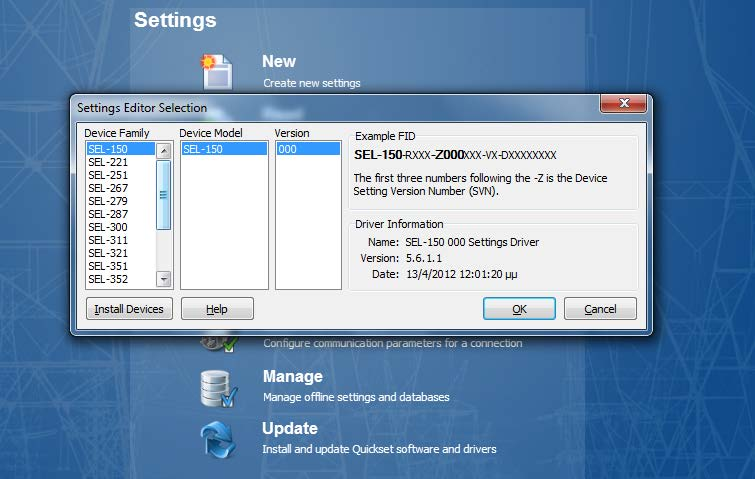This screenshot has height=479, width=755.
Task: Cancel the Settings Editor Selection dialog
Action: pos(600,309)
